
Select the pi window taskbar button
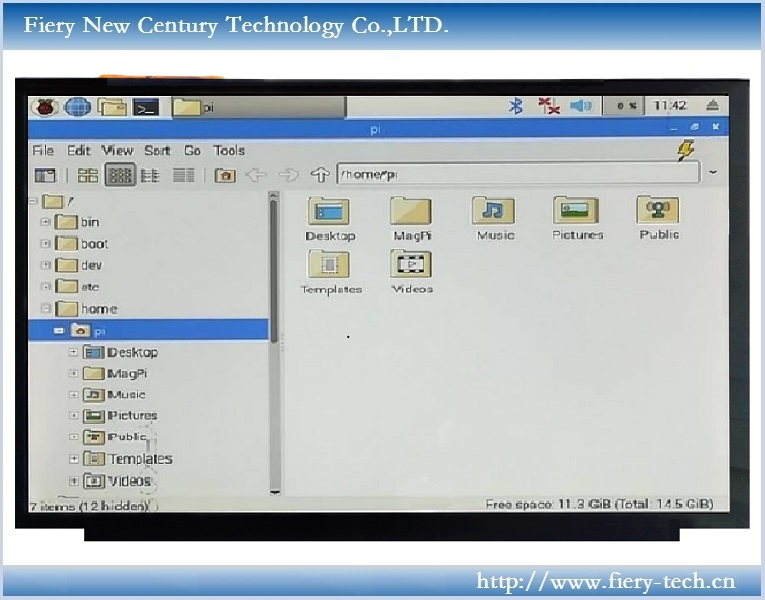[259, 107]
